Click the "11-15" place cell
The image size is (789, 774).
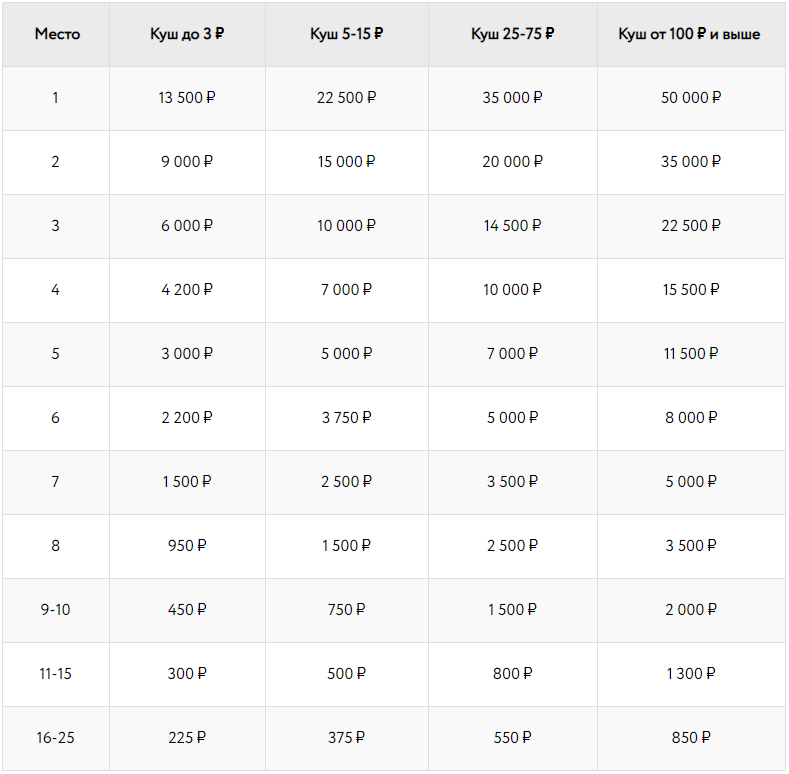pos(56,674)
